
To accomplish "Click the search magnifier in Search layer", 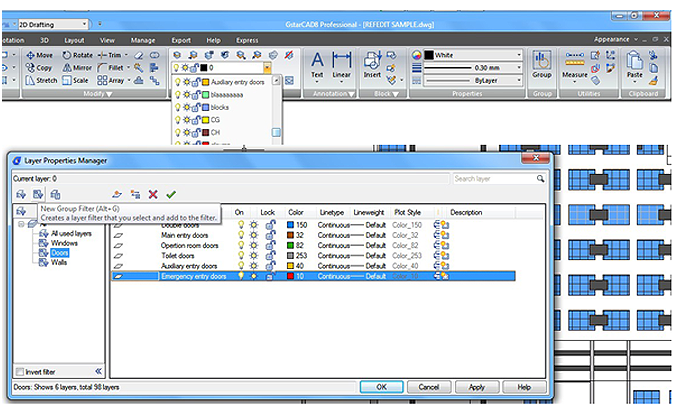I will click(x=540, y=179).
